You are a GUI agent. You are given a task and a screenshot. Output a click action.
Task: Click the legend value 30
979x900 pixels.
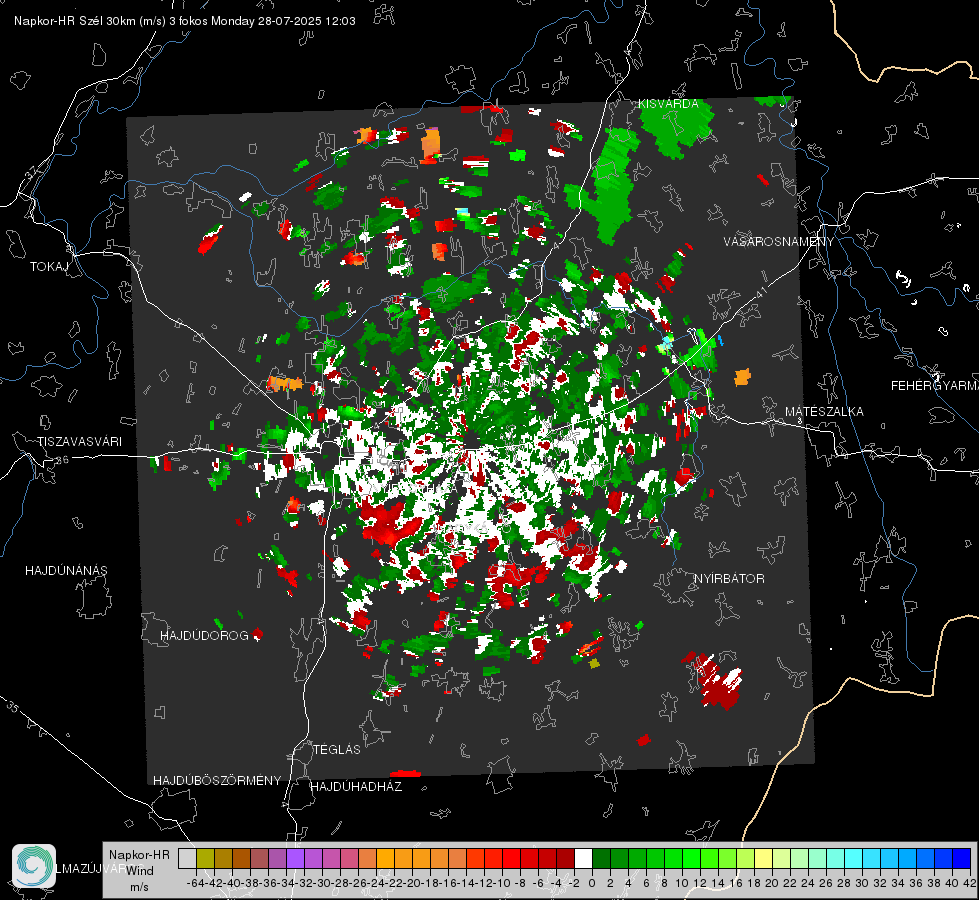[x=862, y=883]
